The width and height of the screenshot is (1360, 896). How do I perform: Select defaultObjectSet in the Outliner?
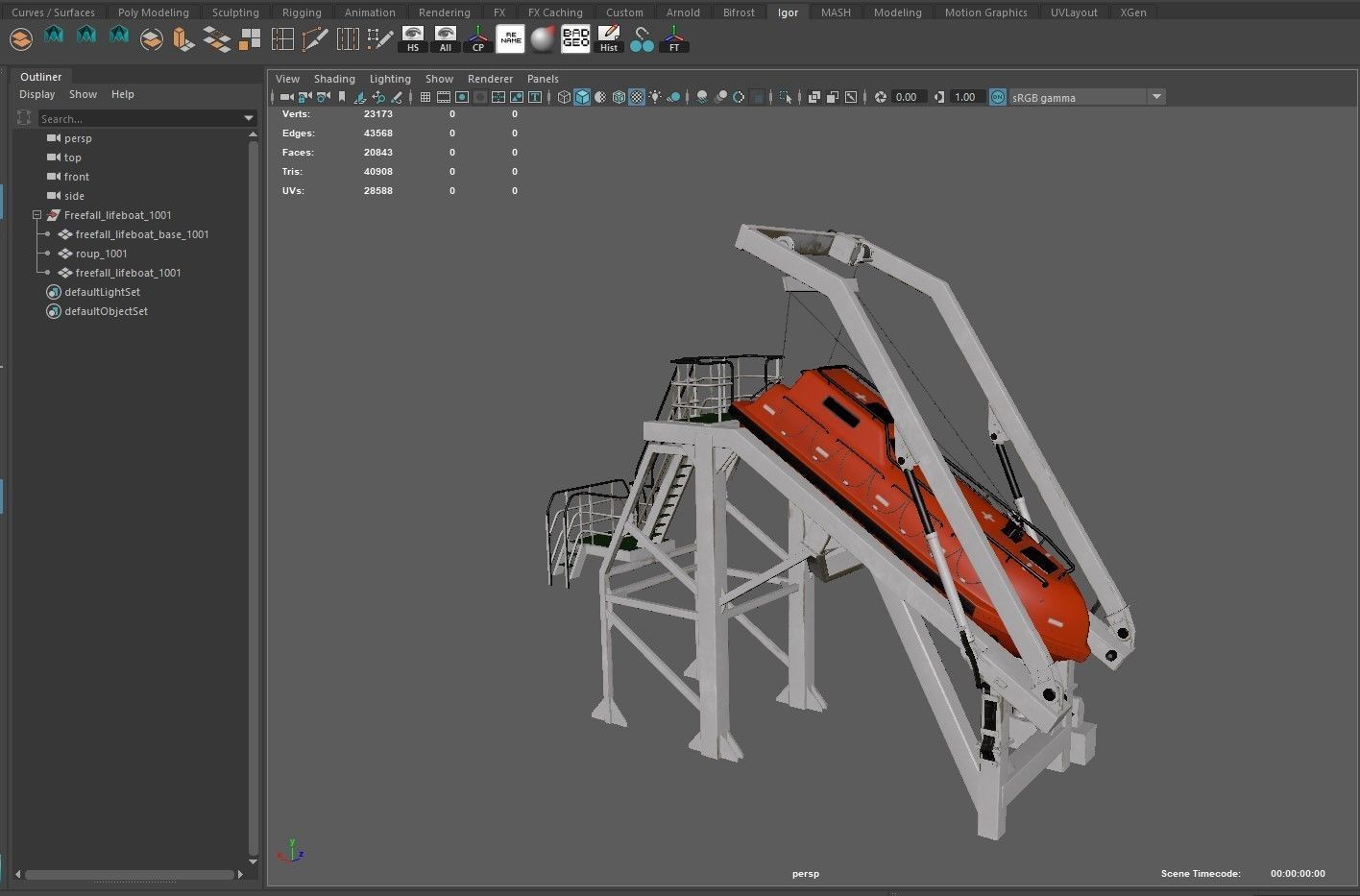(x=106, y=311)
